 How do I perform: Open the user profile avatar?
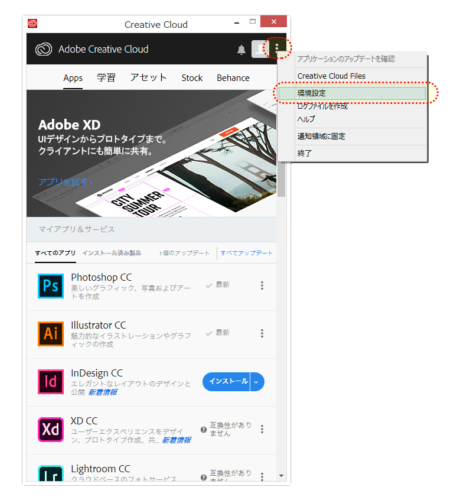click(259, 49)
